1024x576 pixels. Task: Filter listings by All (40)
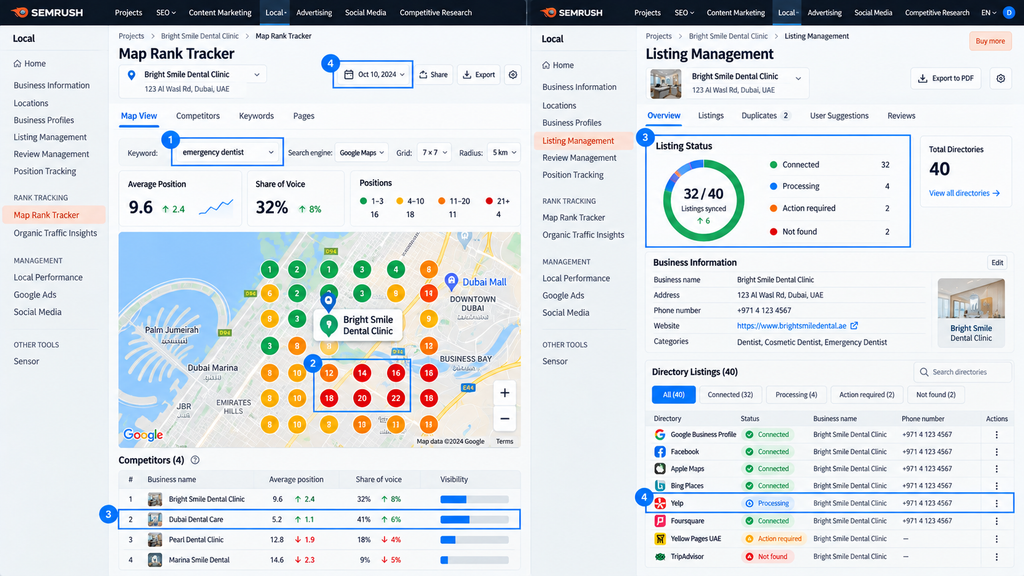[x=673, y=394]
